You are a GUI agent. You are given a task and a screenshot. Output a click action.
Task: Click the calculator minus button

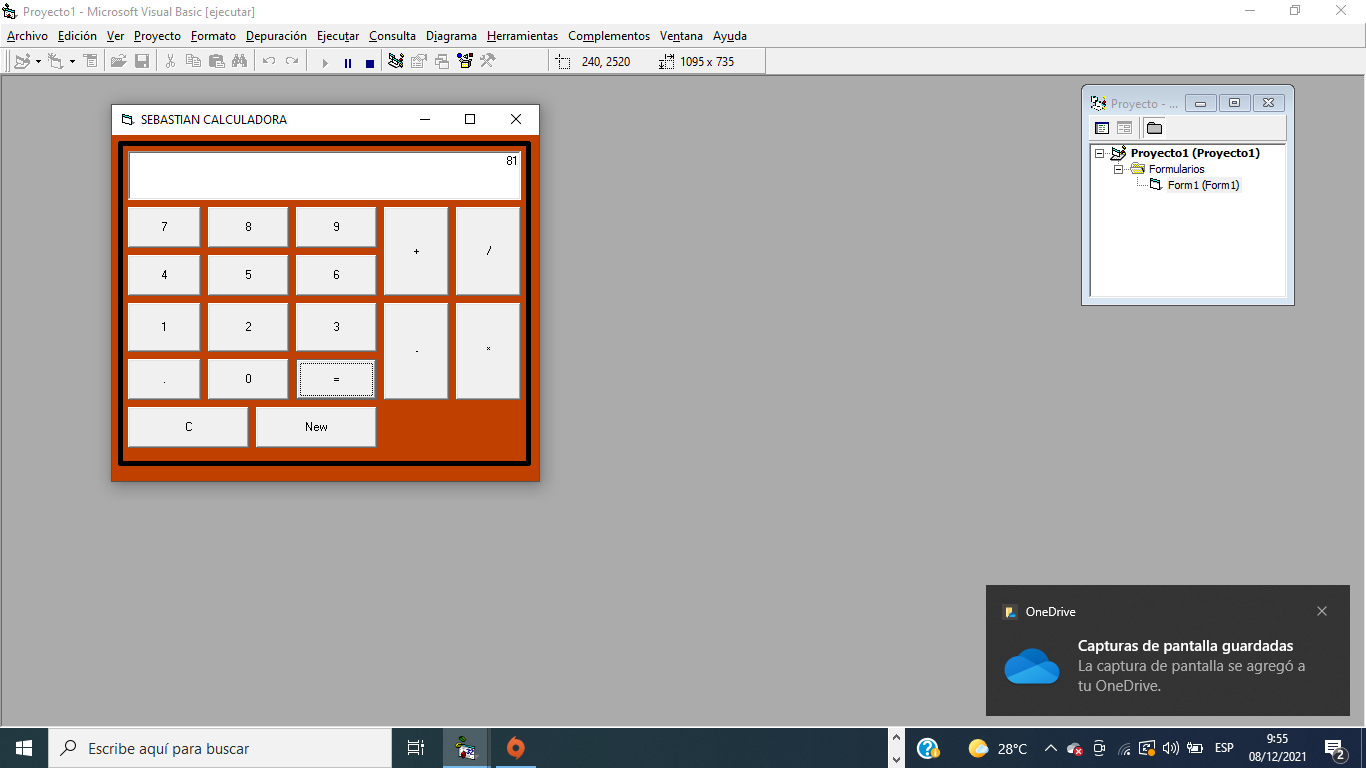tap(416, 351)
